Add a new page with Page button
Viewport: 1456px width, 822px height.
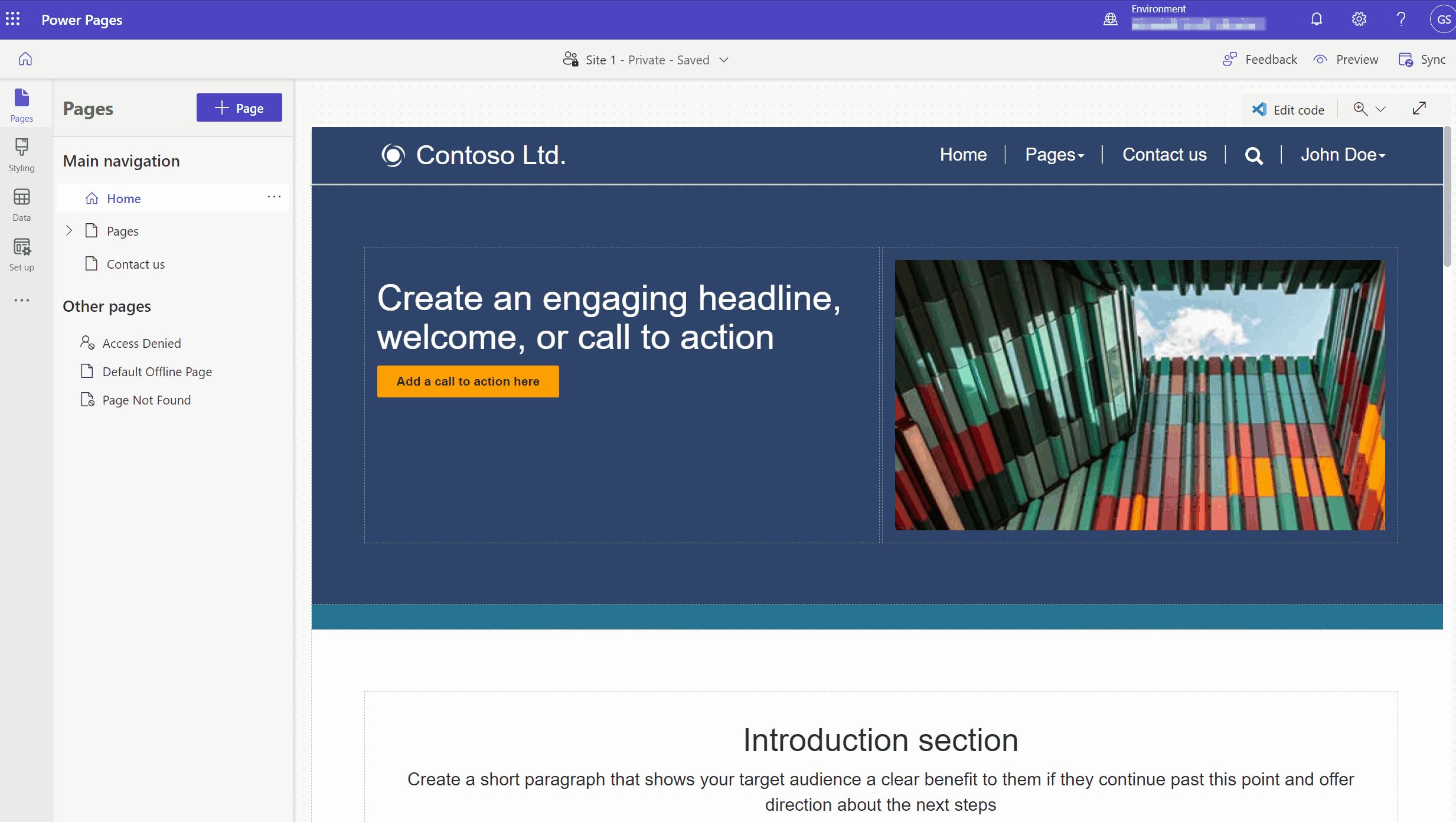[239, 108]
